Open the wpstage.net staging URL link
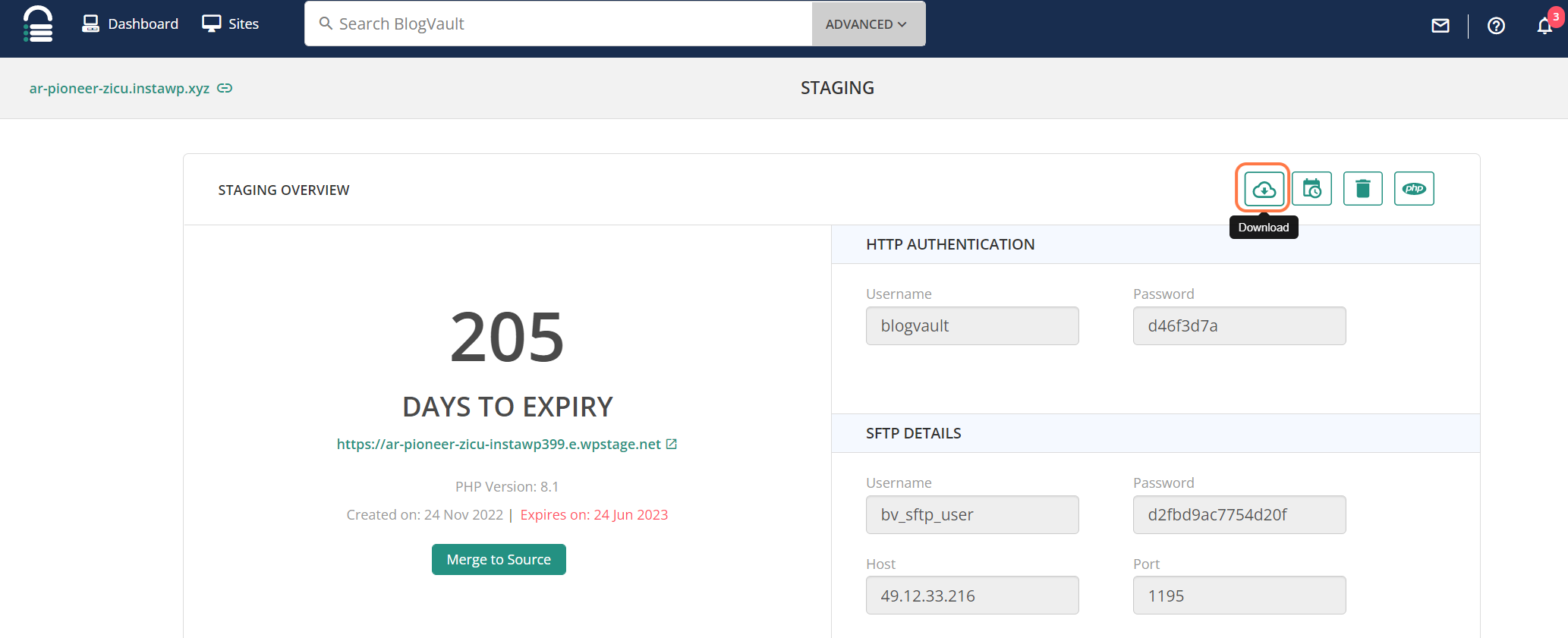 499,444
